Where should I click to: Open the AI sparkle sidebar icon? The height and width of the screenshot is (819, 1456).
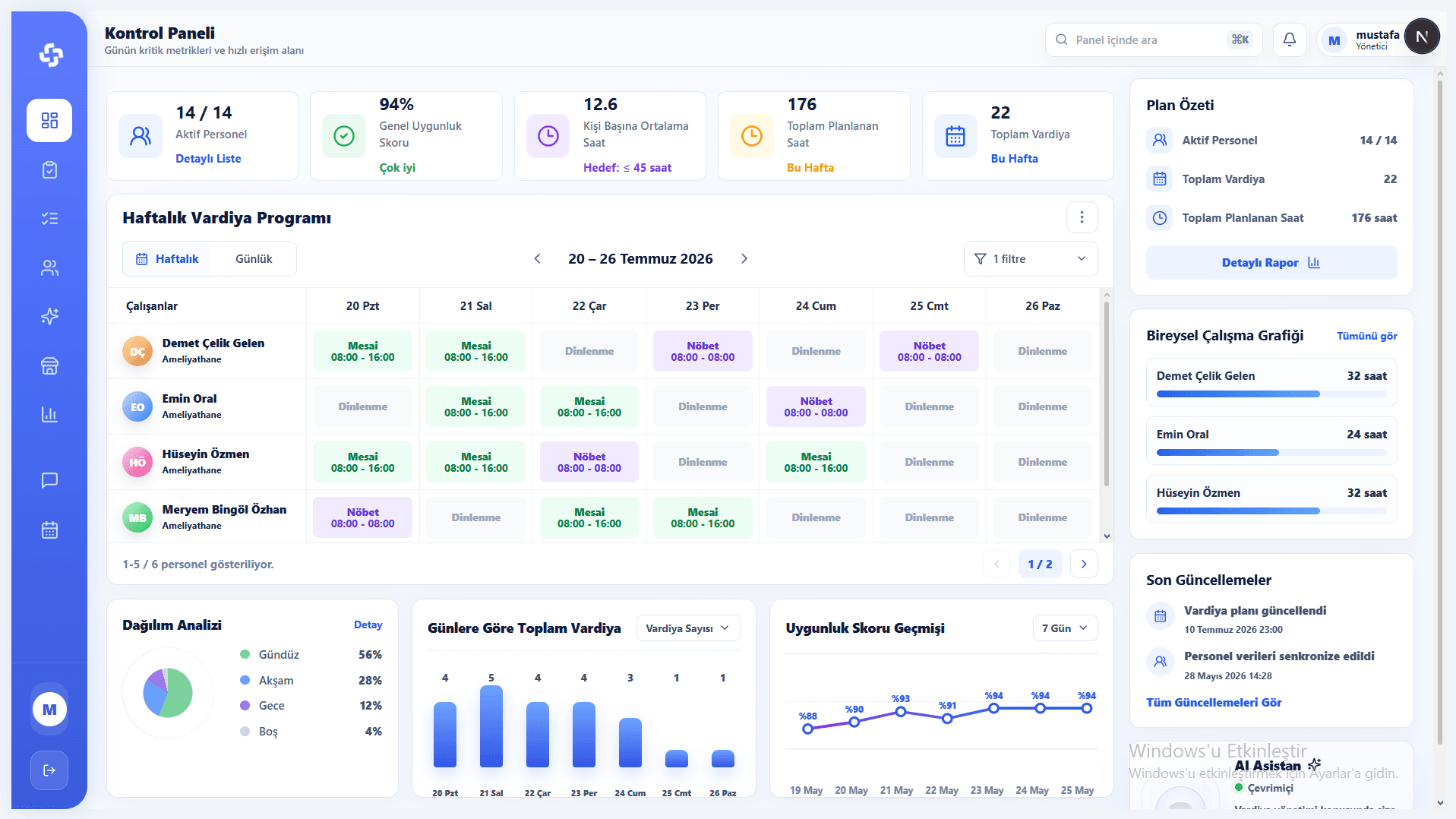point(49,316)
